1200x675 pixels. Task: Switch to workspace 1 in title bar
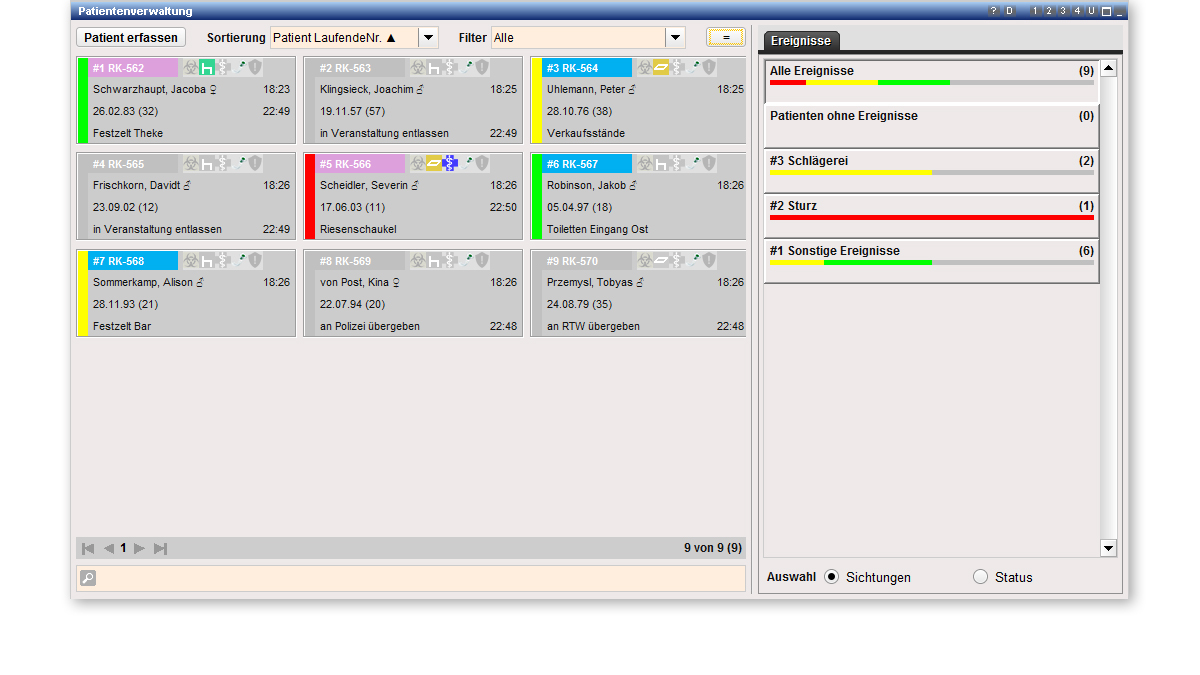[1035, 11]
